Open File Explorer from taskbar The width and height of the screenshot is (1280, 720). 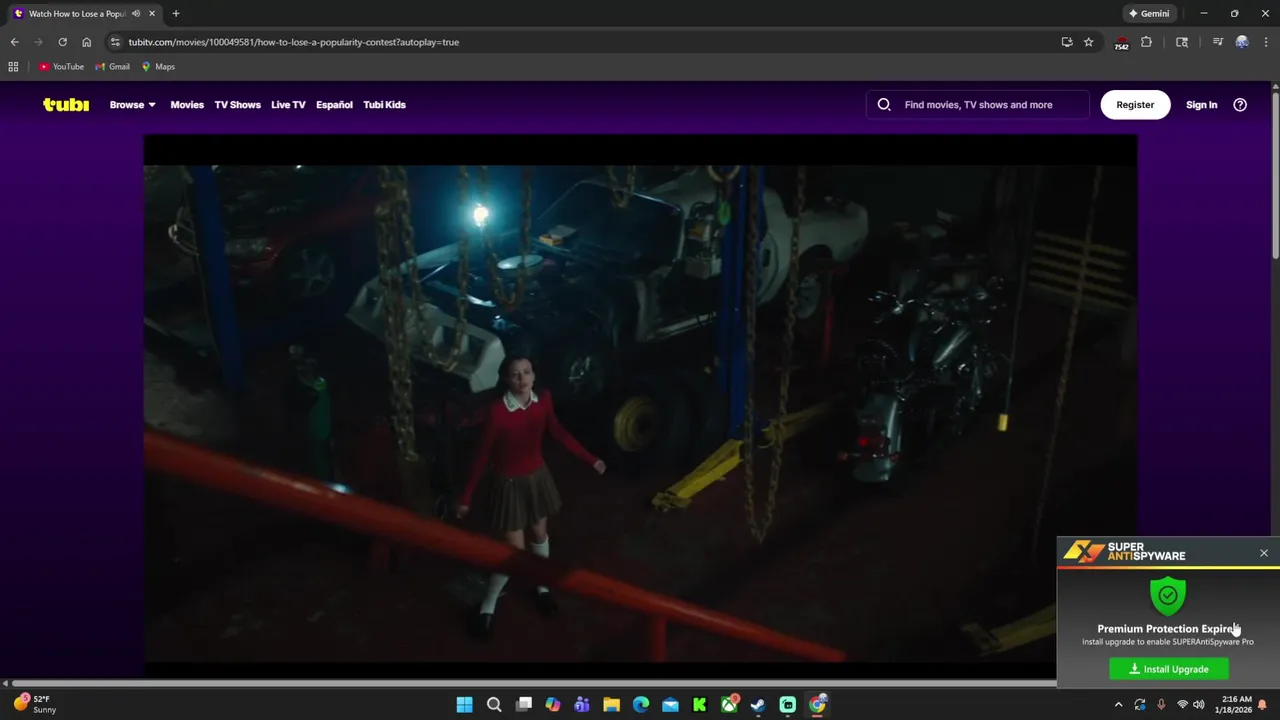click(611, 705)
